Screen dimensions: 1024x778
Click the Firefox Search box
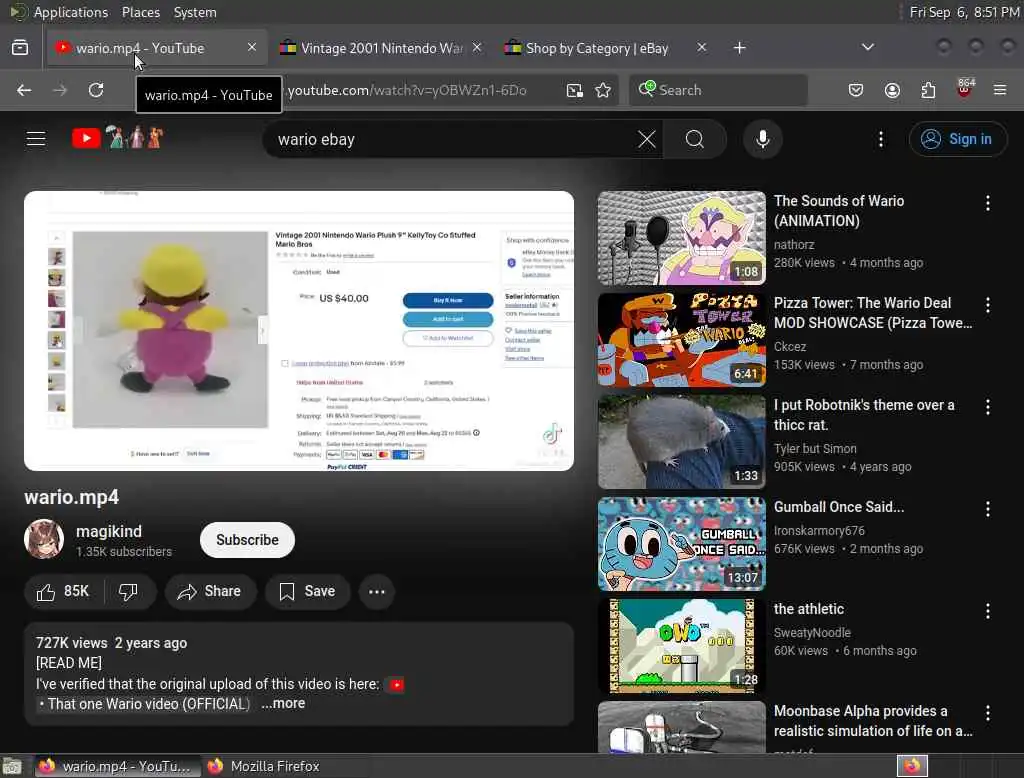(718, 90)
